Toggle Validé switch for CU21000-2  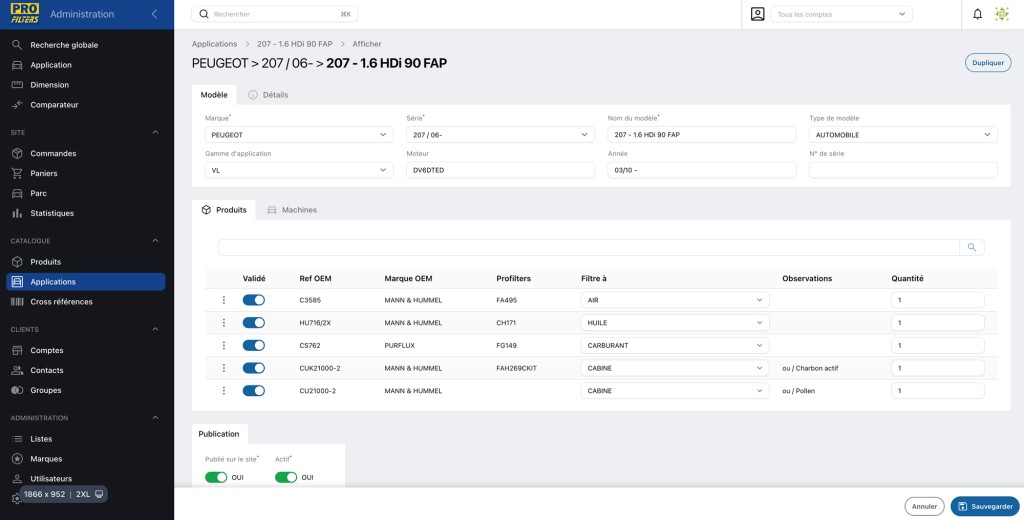254,391
